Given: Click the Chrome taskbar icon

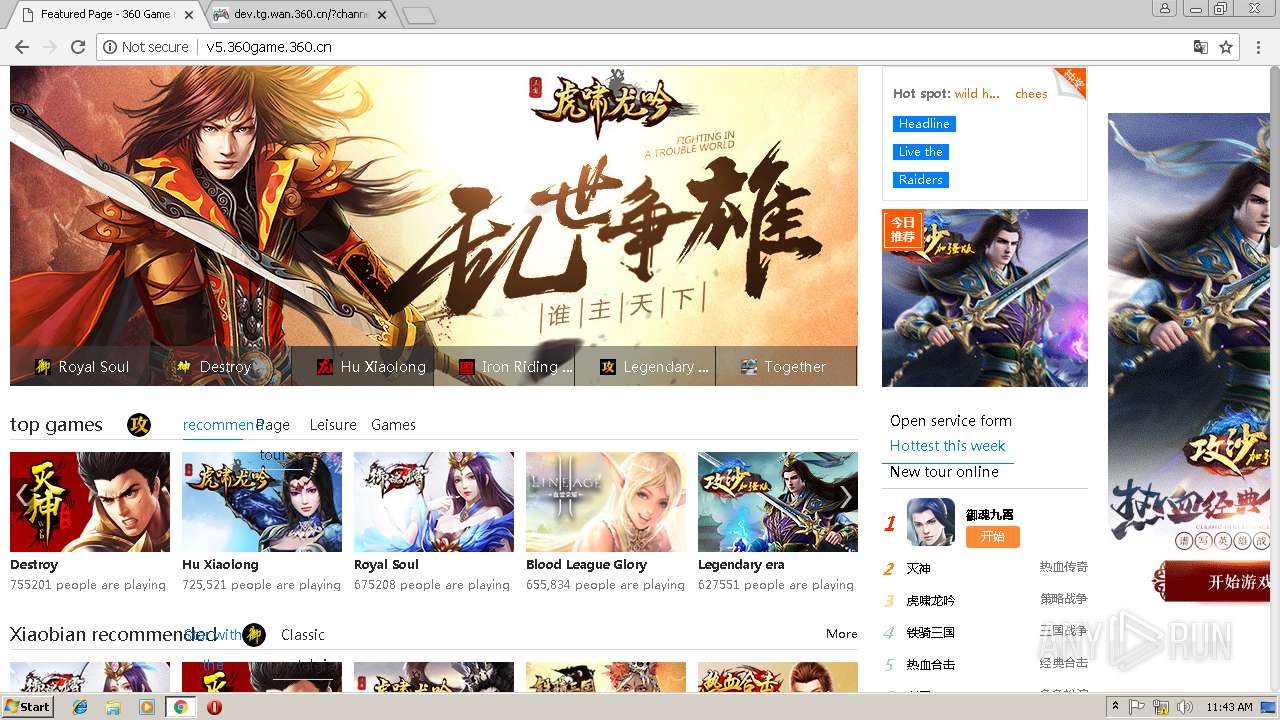Looking at the screenshot, I should point(180,707).
